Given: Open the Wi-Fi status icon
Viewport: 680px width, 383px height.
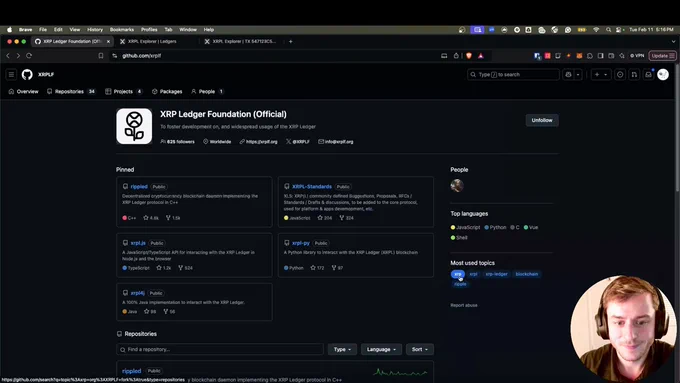Looking at the screenshot, I should tap(596, 29).
